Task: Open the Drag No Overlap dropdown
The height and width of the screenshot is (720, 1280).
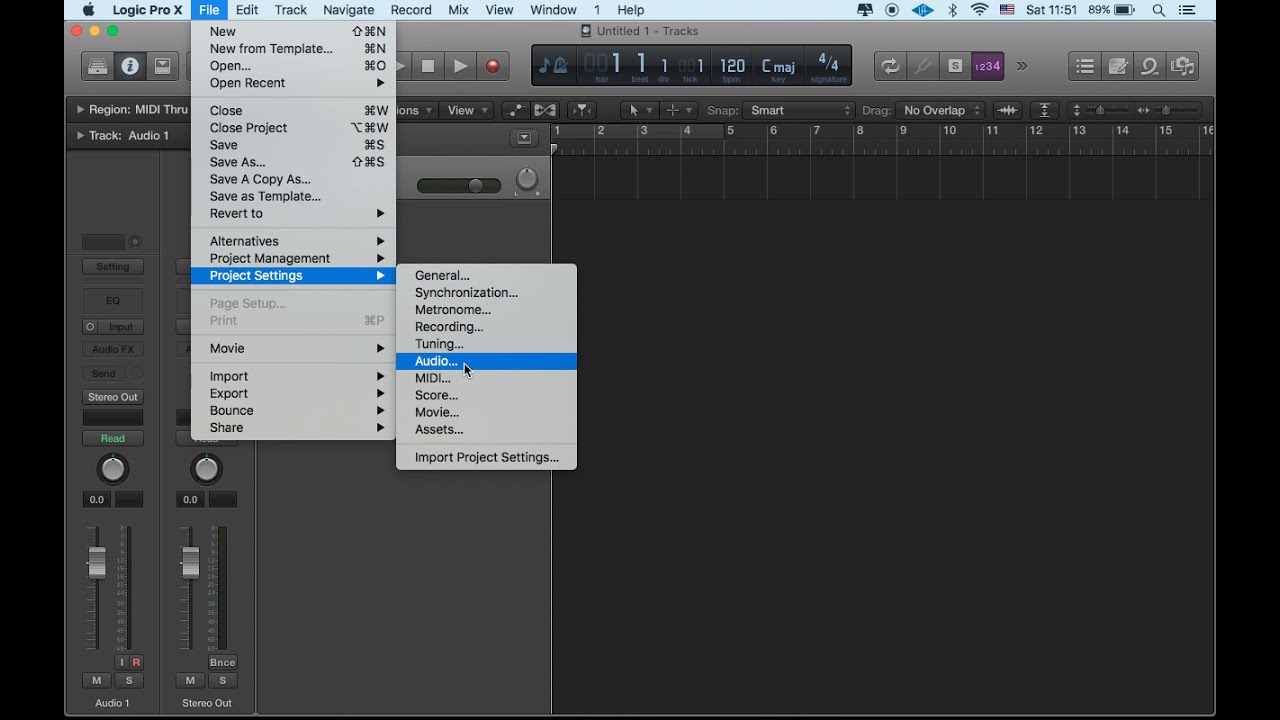Action: point(940,110)
